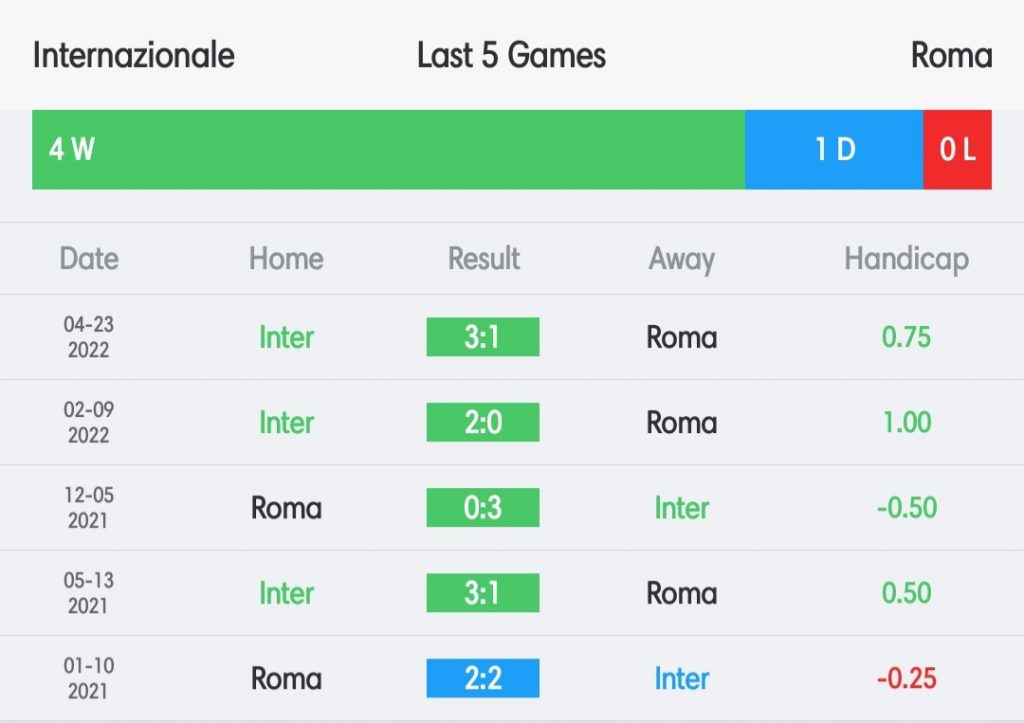This screenshot has width=1024, height=723.
Task: Click the green 4 W wins bar
Action: (389, 150)
